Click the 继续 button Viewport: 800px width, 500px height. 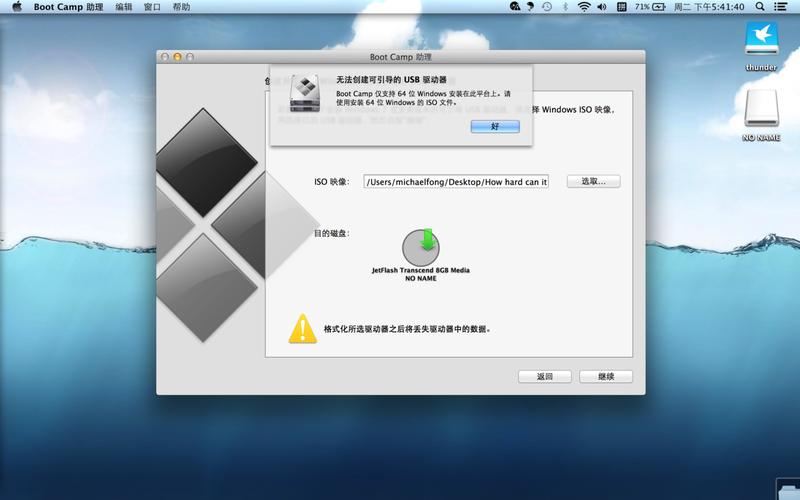[606, 377]
